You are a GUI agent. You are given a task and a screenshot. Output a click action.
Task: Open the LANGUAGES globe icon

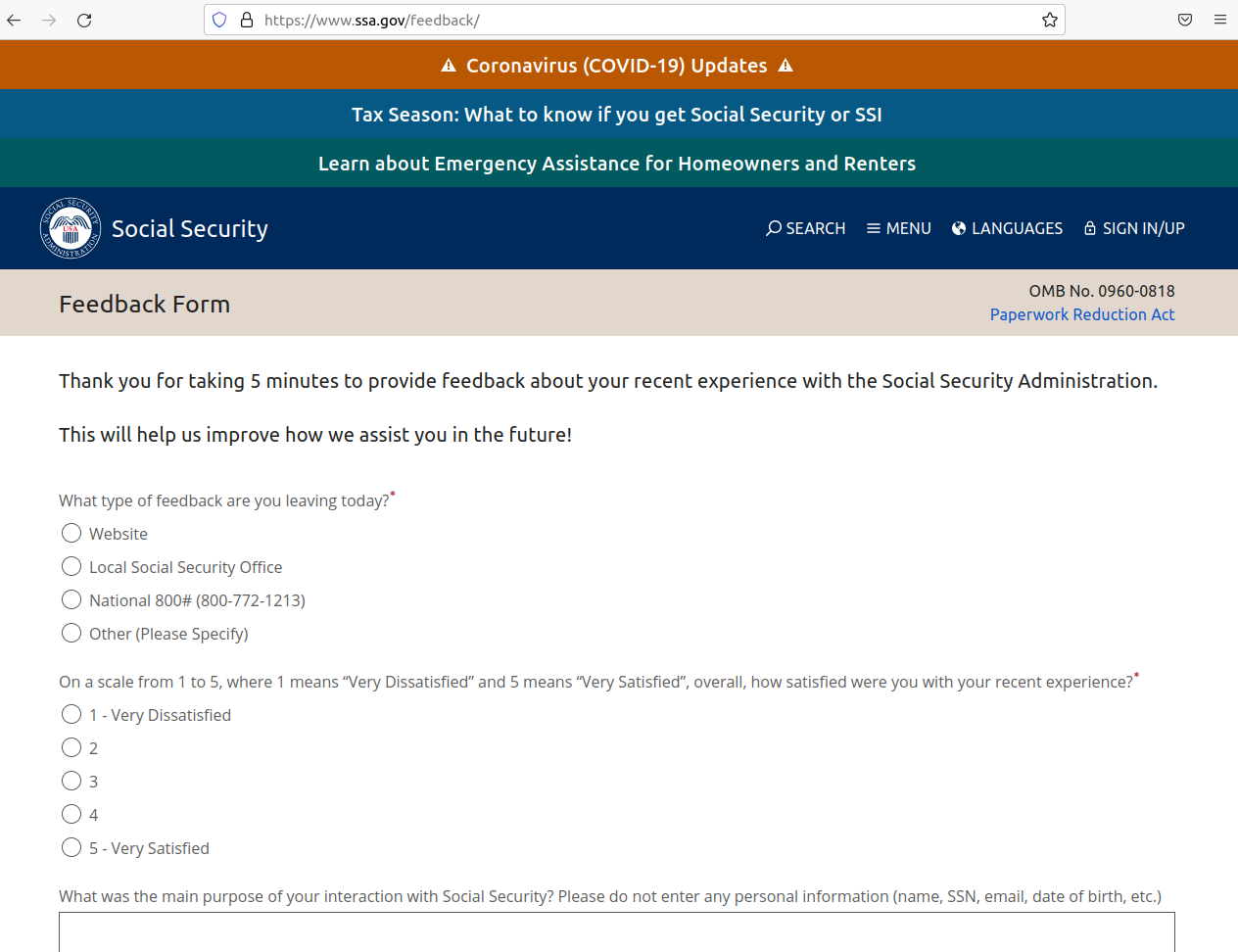click(957, 228)
